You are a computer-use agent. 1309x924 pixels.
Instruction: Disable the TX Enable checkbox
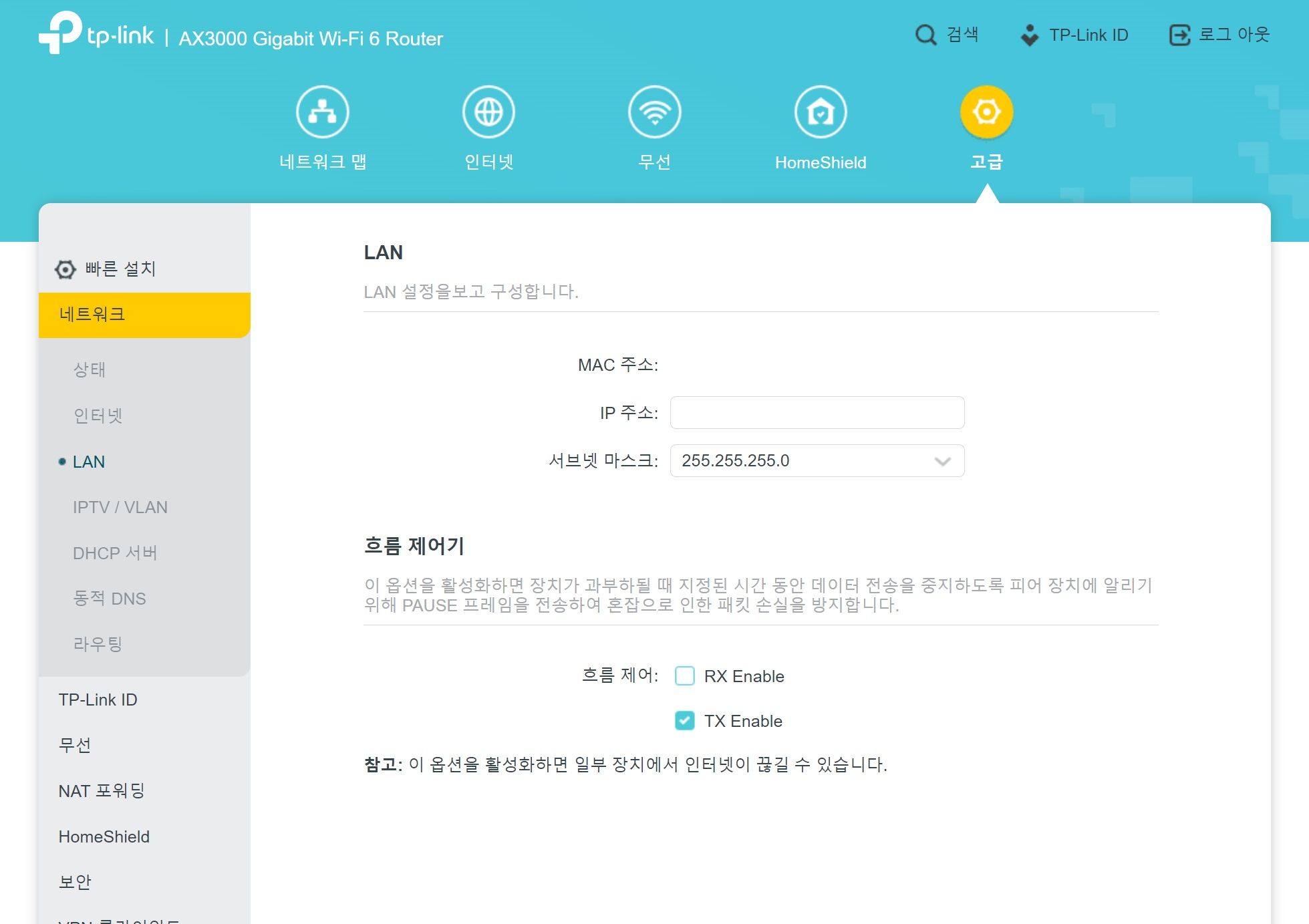pos(685,721)
